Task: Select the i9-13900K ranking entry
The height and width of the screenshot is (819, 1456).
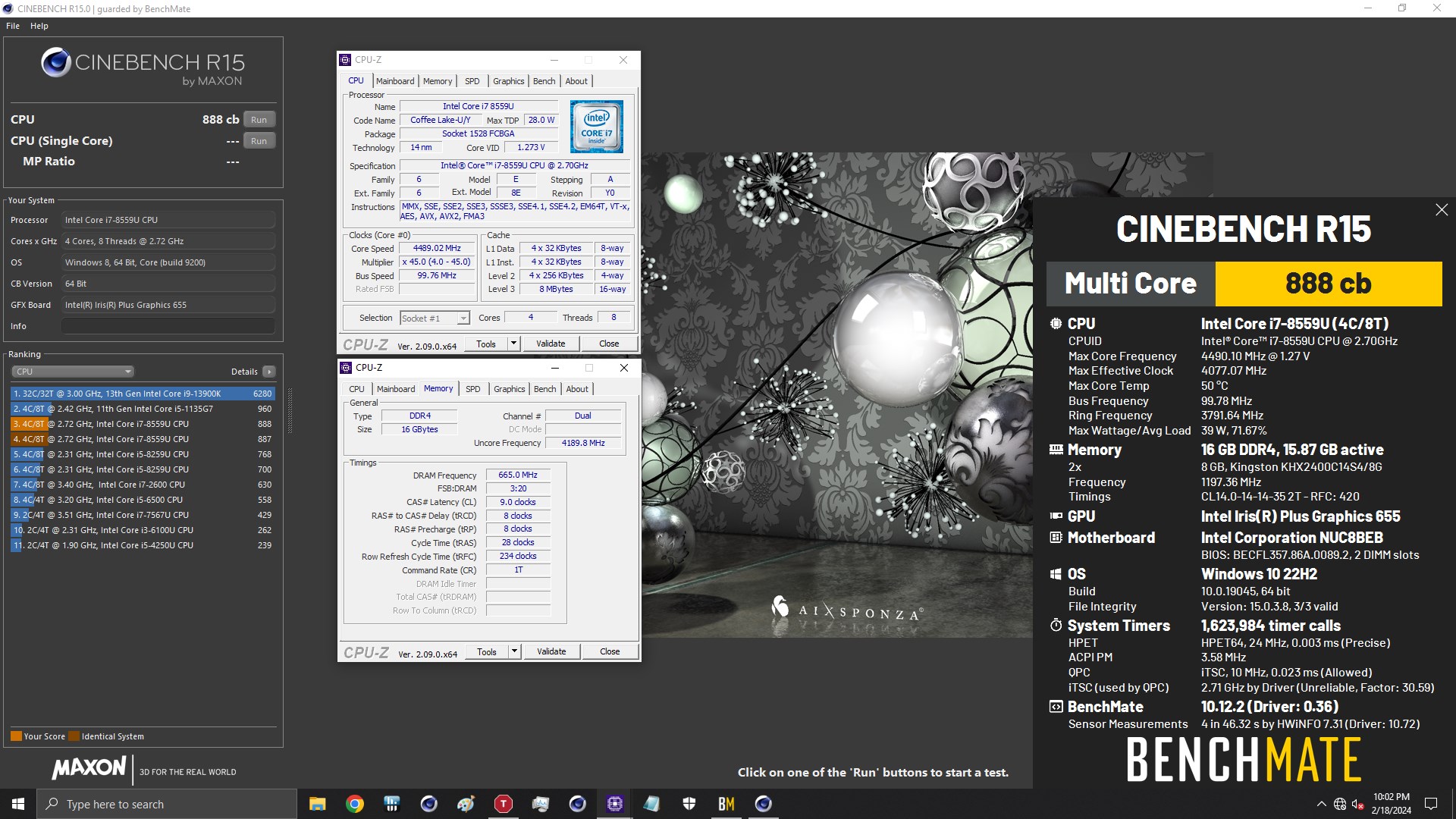Action: [143, 394]
